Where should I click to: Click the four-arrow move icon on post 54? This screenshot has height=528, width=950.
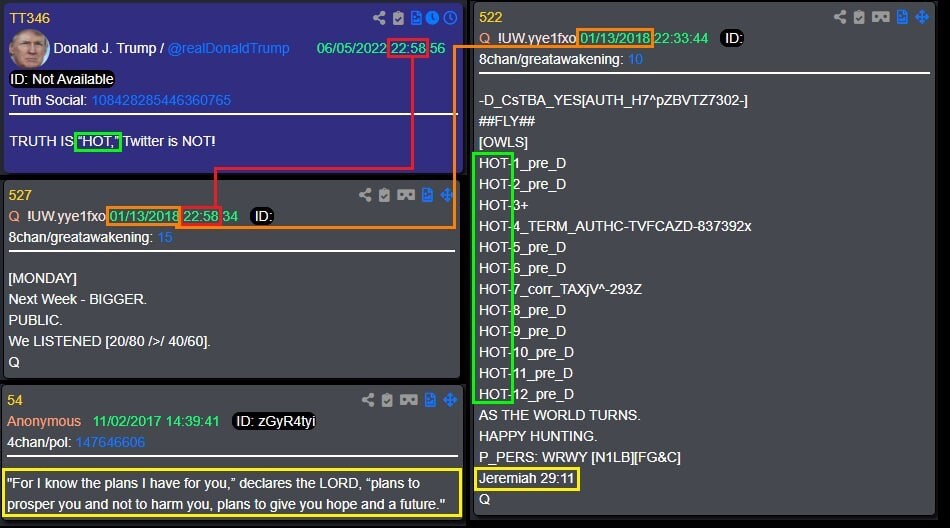(450, 399)
